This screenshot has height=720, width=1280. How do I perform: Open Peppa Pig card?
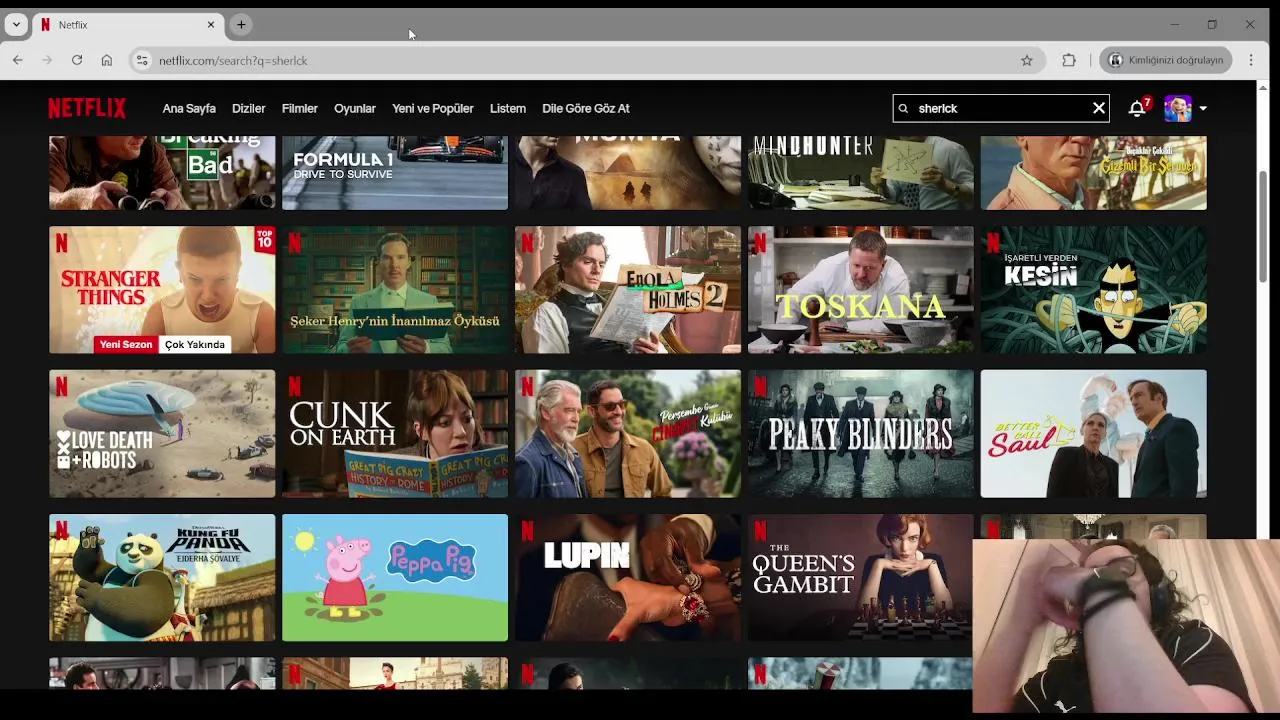[395, 577]
